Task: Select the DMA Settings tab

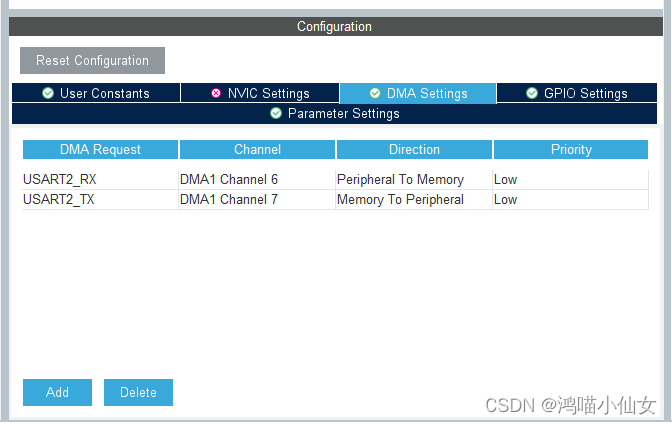Action: pyautogui.click(x=418, y=93)
